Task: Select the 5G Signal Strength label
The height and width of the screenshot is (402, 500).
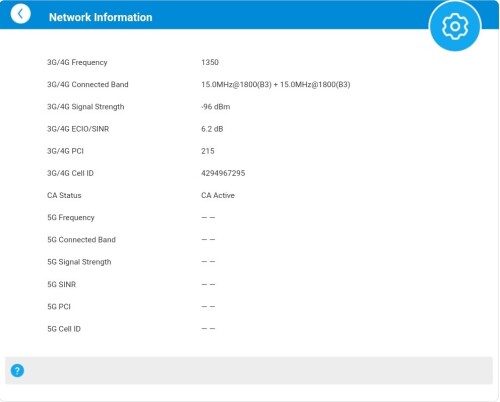Action: point(79,262)
